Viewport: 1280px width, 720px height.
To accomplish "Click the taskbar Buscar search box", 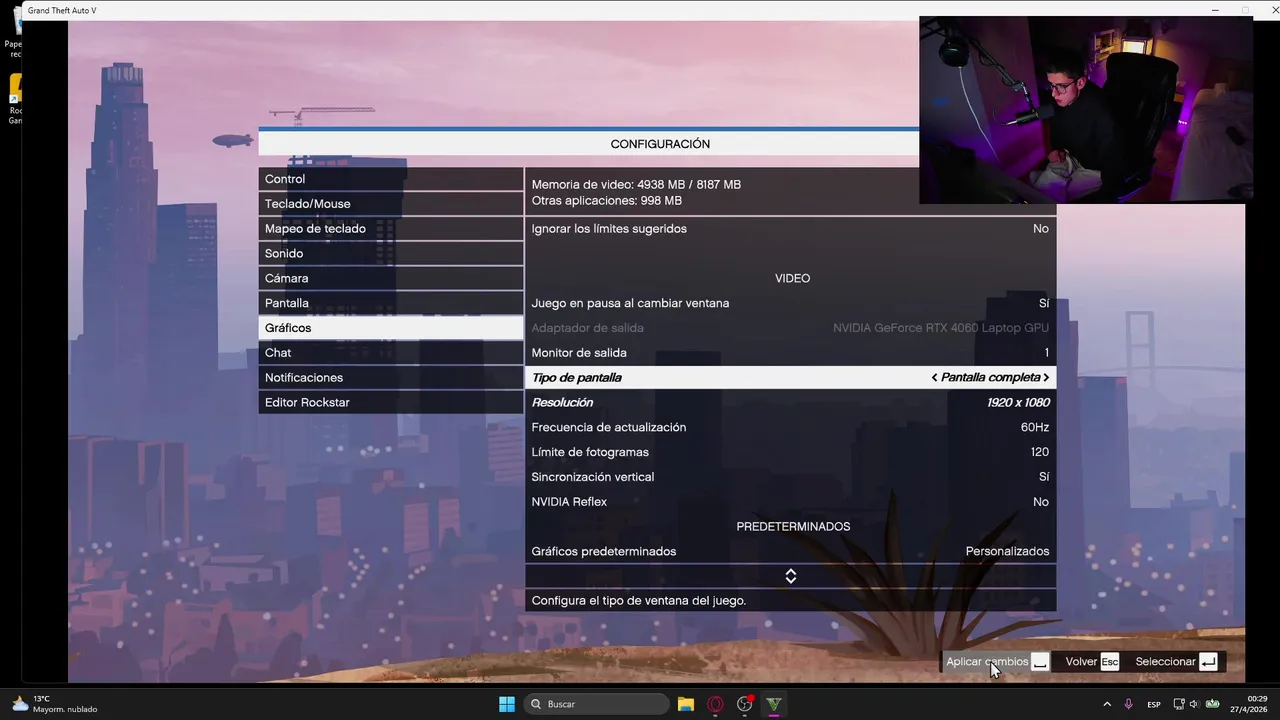I will 596,704.
